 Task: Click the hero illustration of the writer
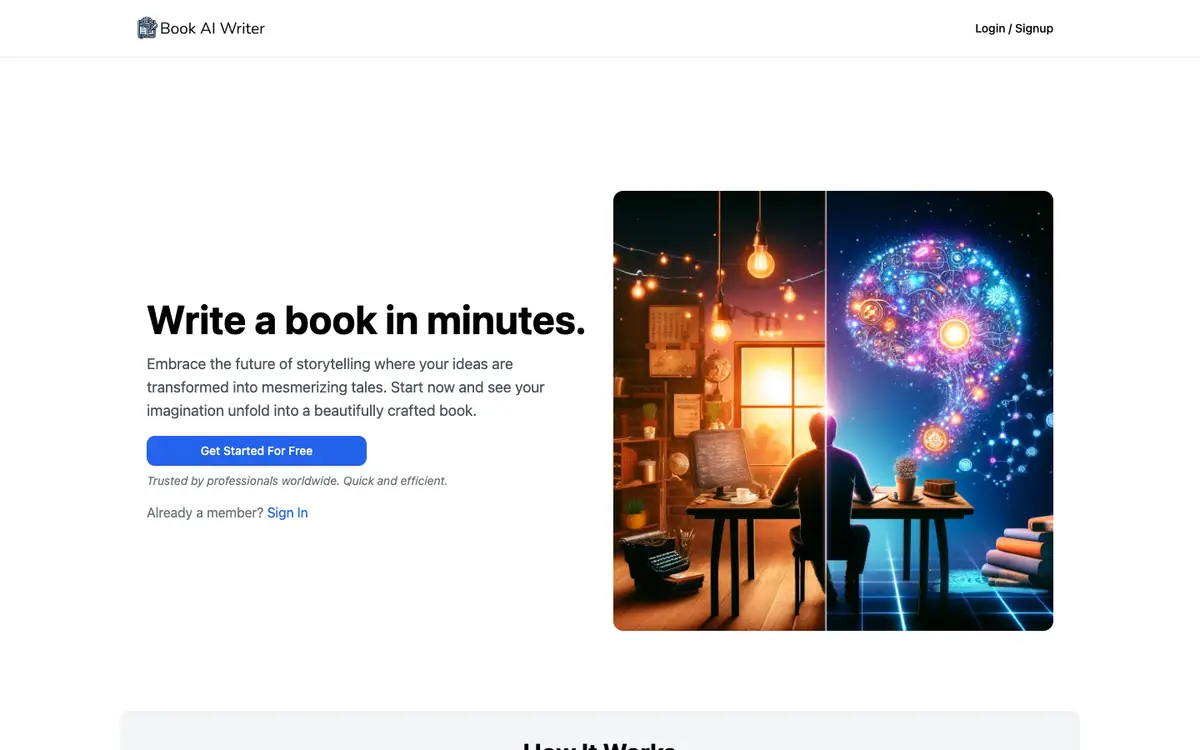click(833, 411)
